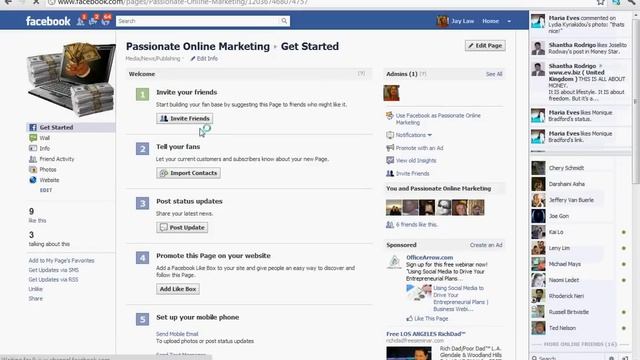
Task: Click Create an Ad link
Action: tap(486, 245)
